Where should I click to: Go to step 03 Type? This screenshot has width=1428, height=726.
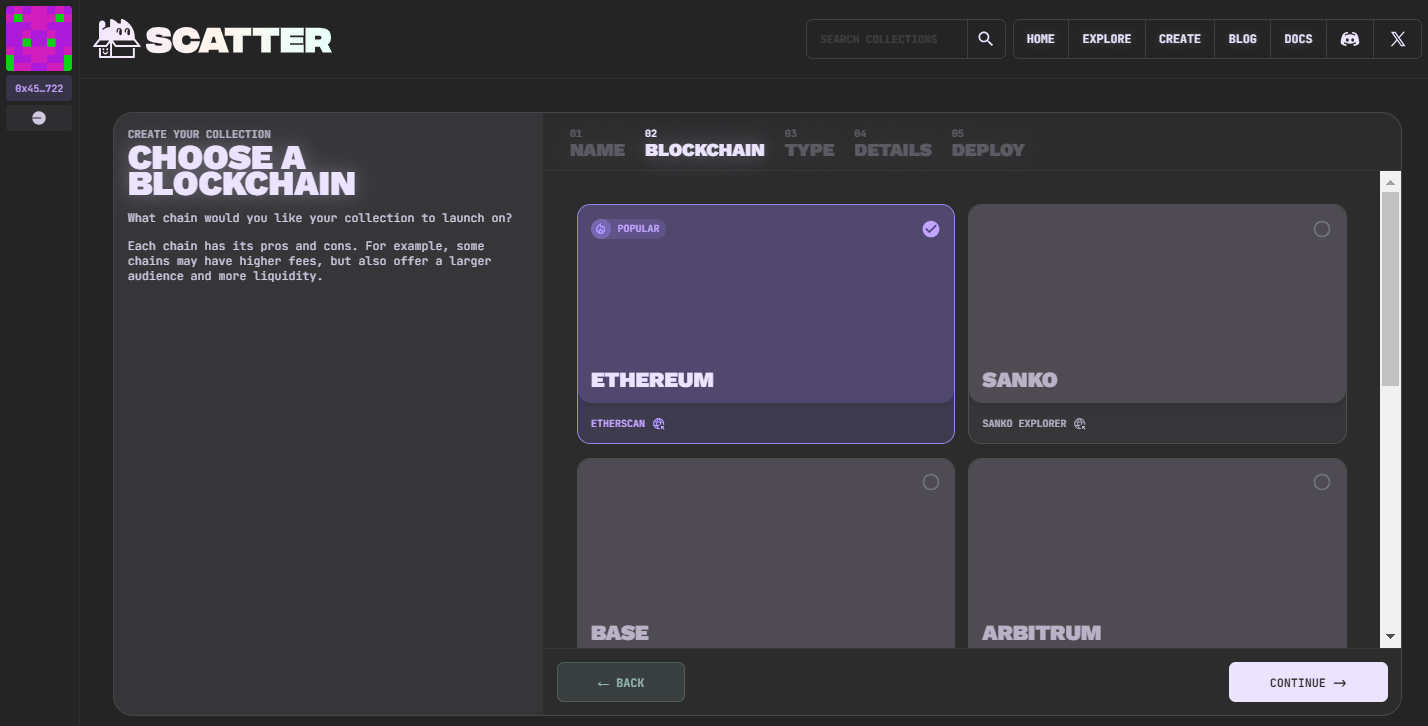[x=810, y=144]
